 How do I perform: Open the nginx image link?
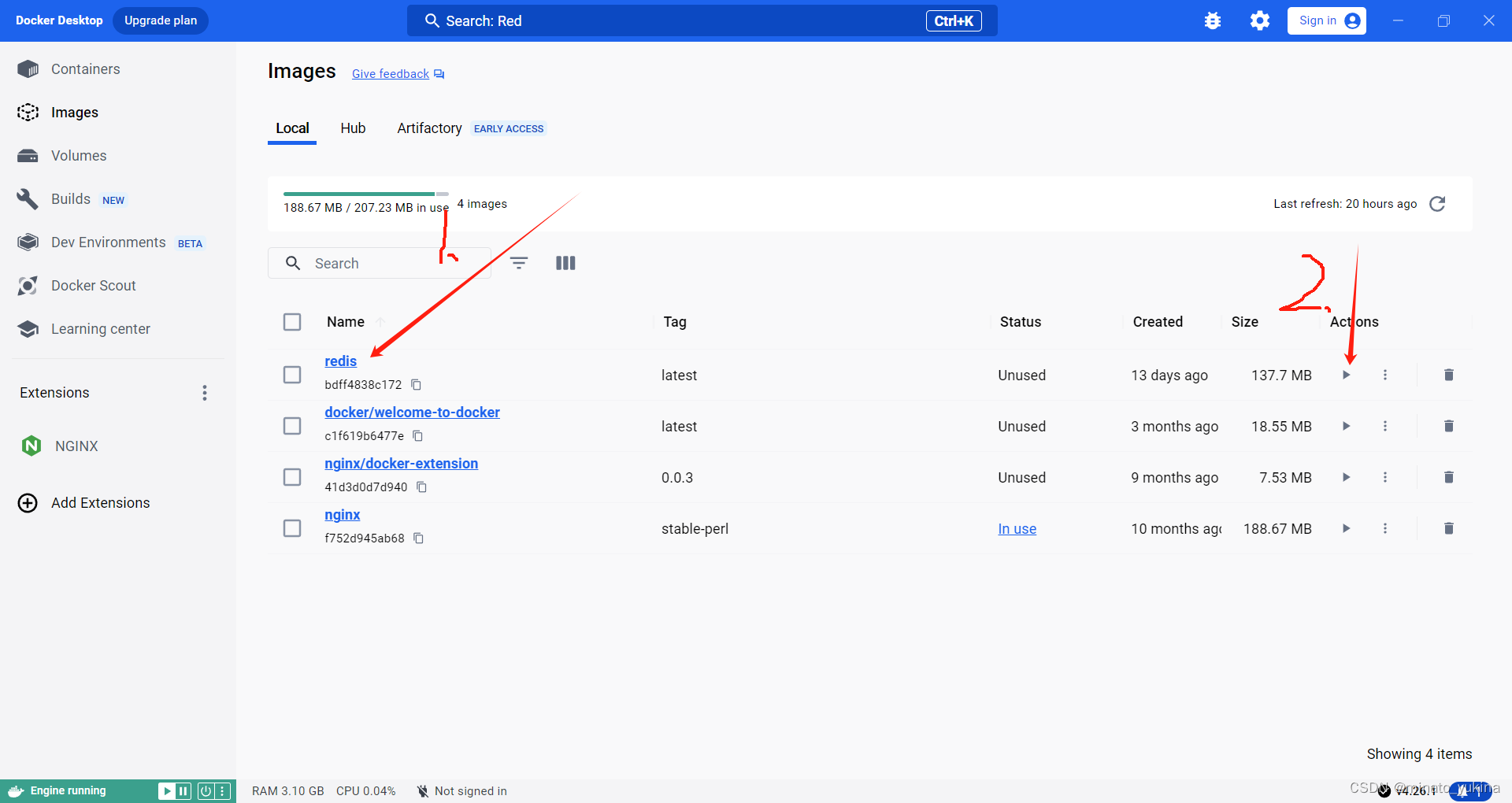tap(343, 515)
